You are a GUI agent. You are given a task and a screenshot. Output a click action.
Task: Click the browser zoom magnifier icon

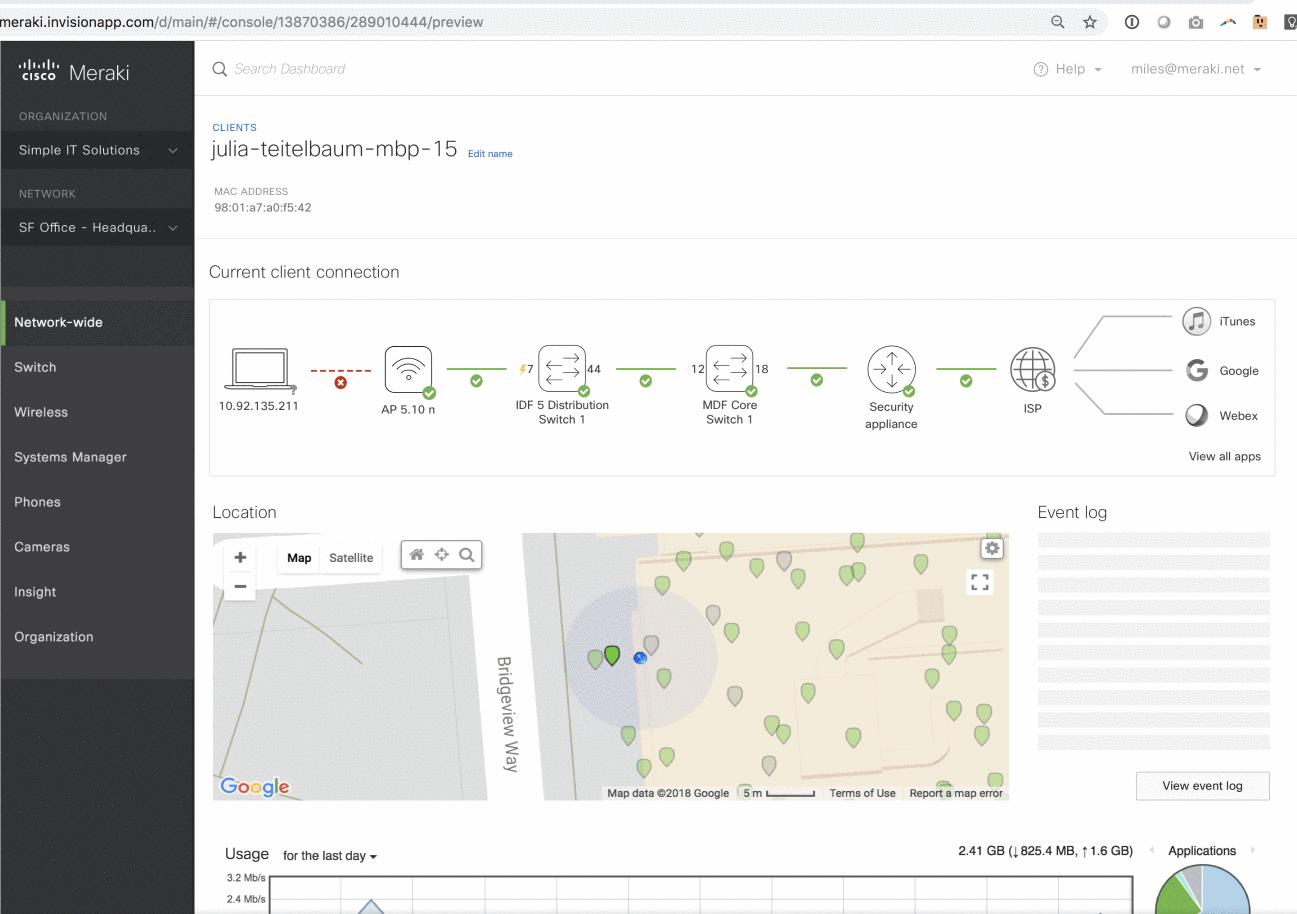tap(1058, 22)
